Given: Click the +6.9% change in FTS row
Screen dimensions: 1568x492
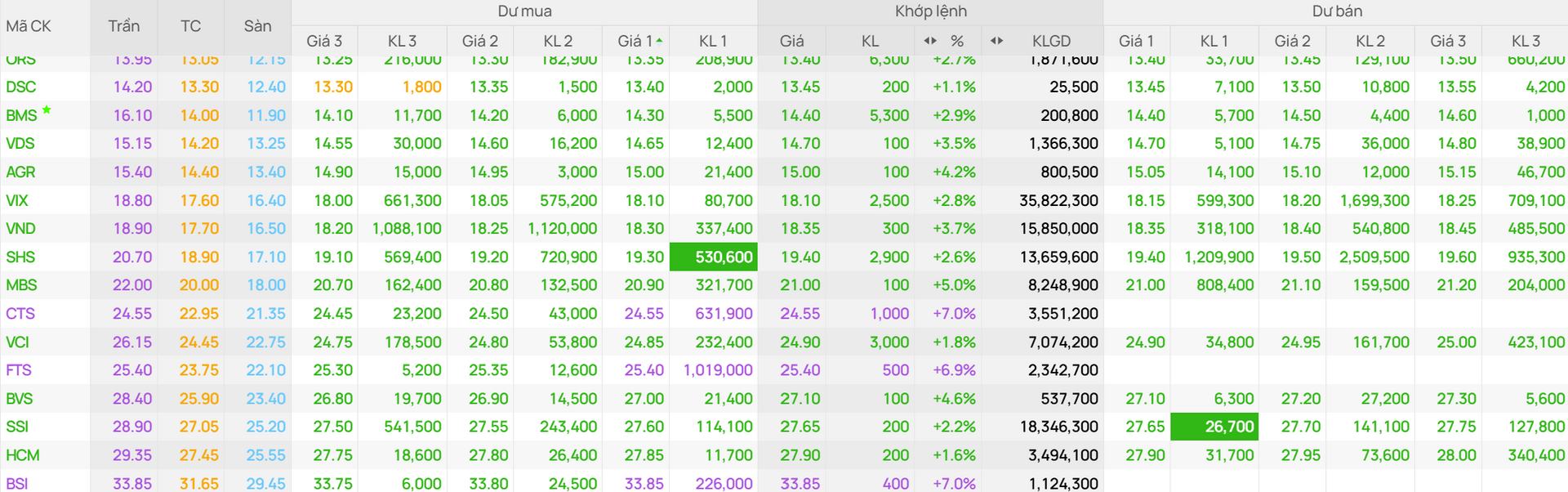Looking at the screenshot, I should (954, 370).
